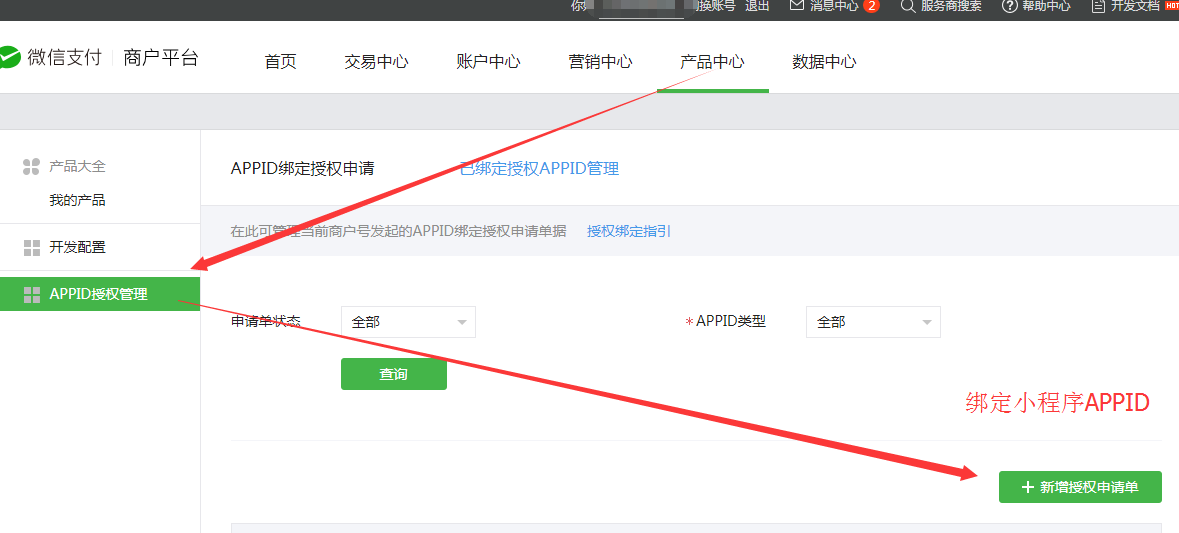Go to 首页 tab
The height and width of the screenshot is (533, 1179).
pyautogui.click(x=280, y=62)
